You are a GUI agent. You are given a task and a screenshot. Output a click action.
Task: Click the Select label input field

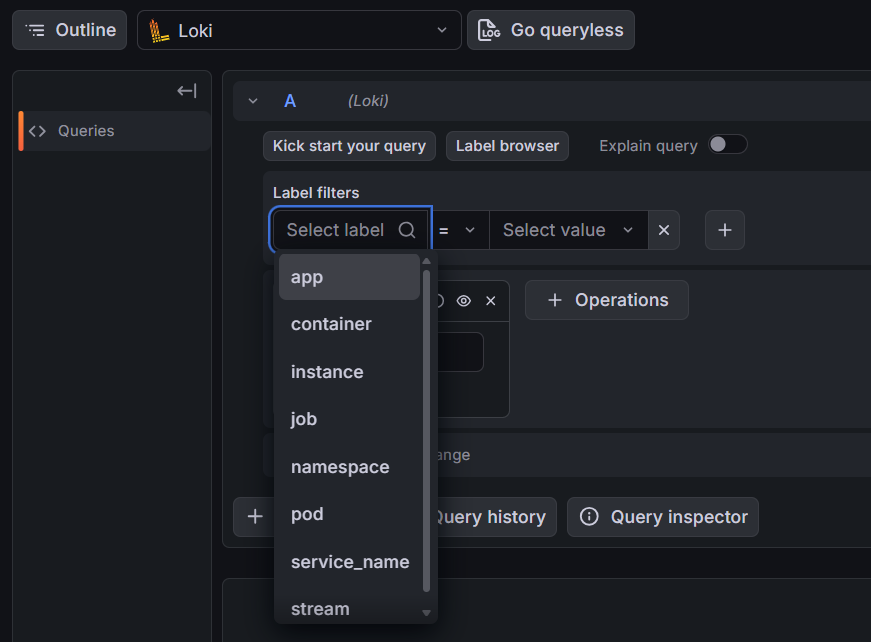tap(351, 230)
